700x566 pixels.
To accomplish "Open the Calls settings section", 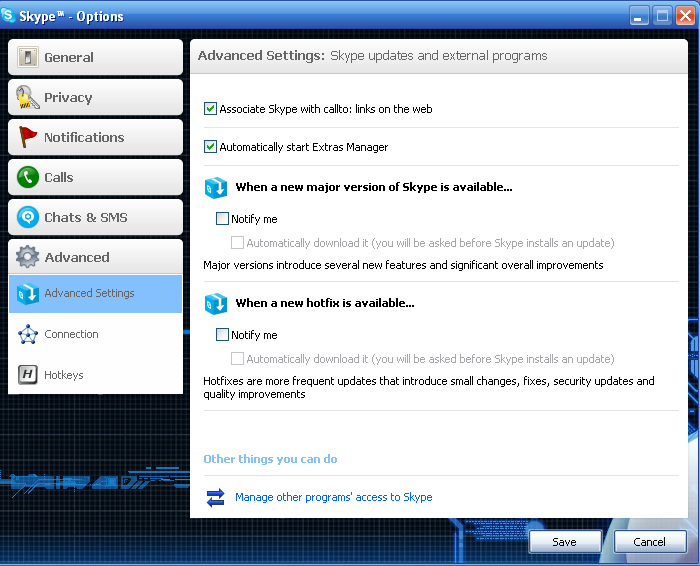I will point(96,177).
